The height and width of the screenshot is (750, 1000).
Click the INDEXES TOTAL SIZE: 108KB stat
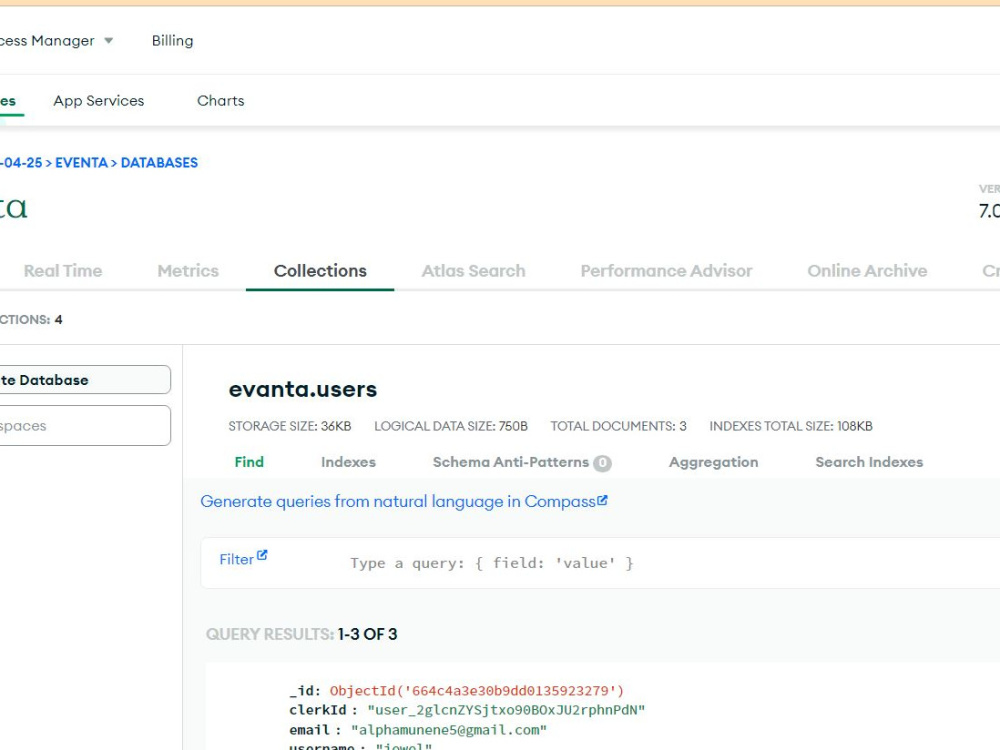pyautogui.click(x=791, y=426)
